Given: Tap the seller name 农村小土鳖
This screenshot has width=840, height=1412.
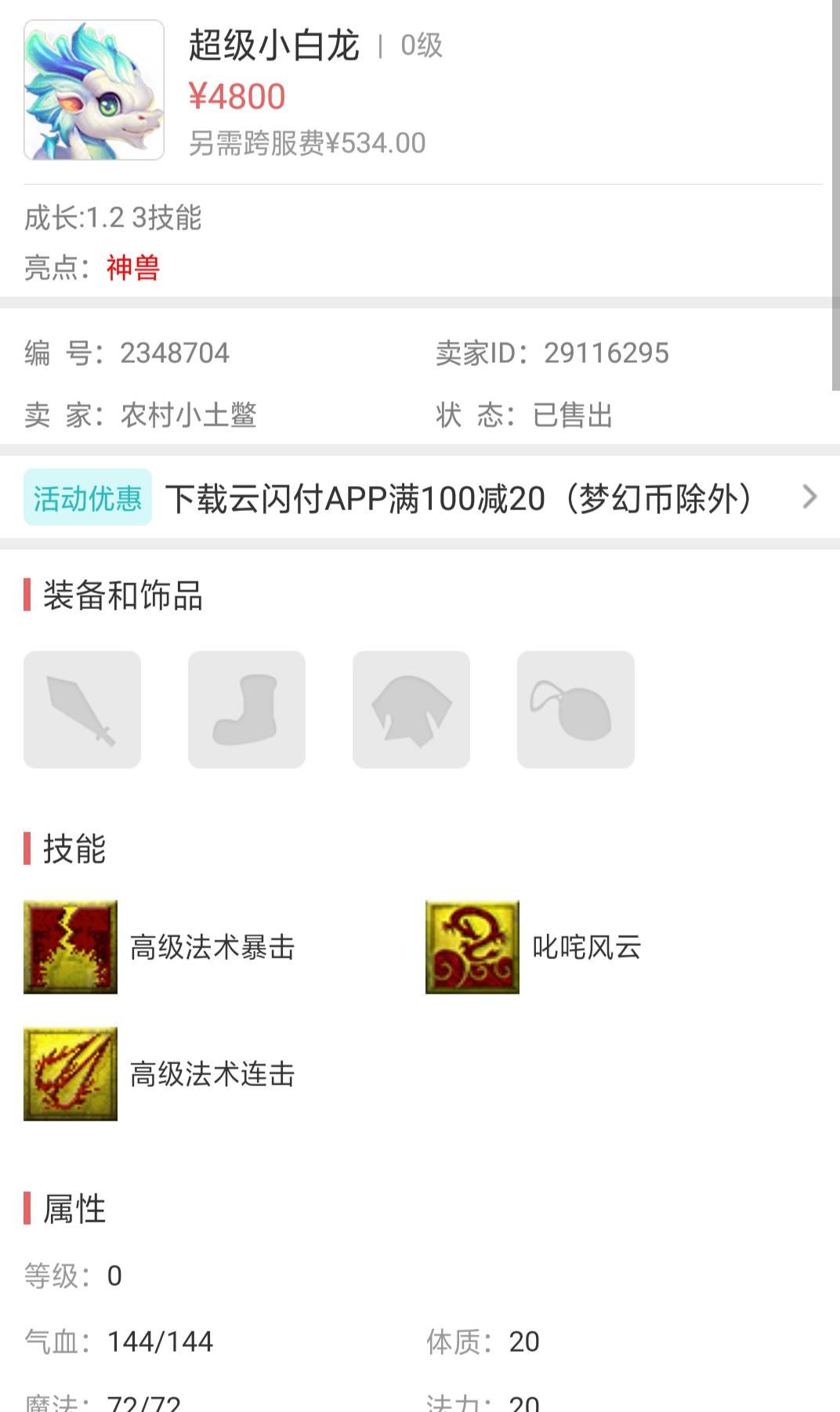Looking at the screenshot, I should tap(189, 415).
